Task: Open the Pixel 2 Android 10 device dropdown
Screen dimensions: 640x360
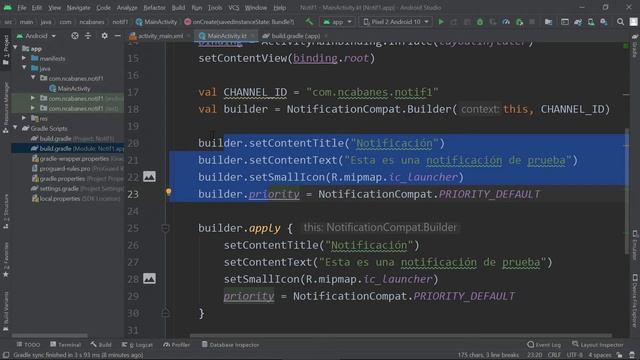Action: tap(396, 22)
